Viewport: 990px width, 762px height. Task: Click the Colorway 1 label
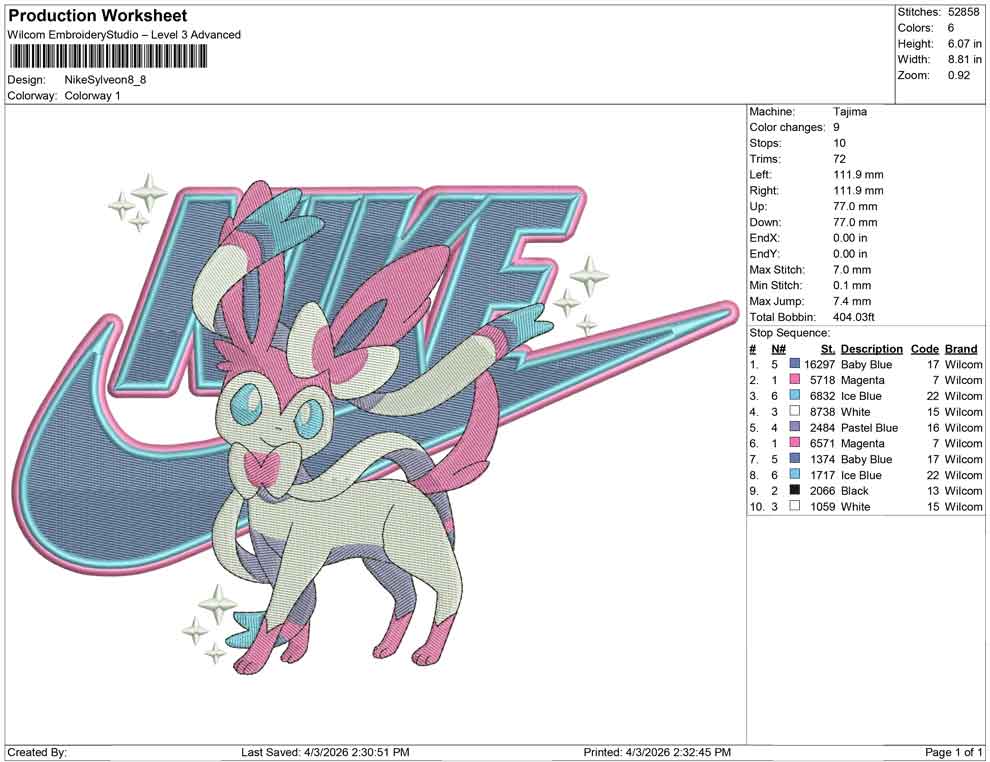point(95,96)
